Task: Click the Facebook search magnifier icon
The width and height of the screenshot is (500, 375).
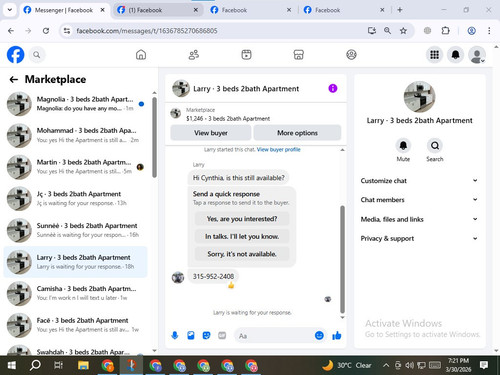Action: tap(37, 55)
